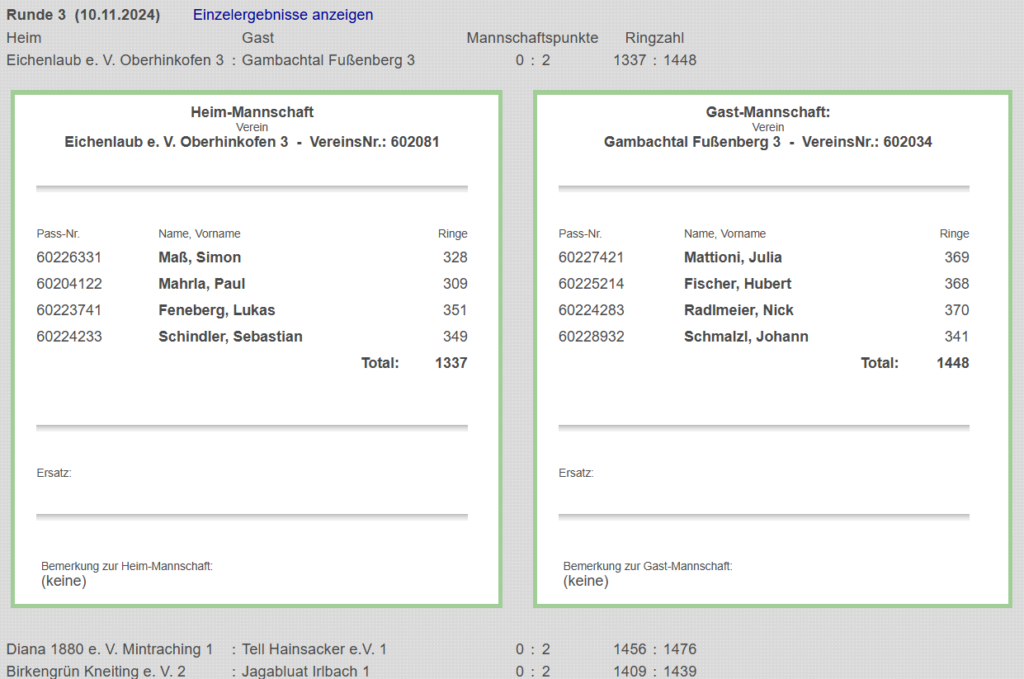Image resolution: width=1024 pixels, height=679 pixels.
Task: Click shooter name Mattioni, Julia
Action: tap(732, 258)
